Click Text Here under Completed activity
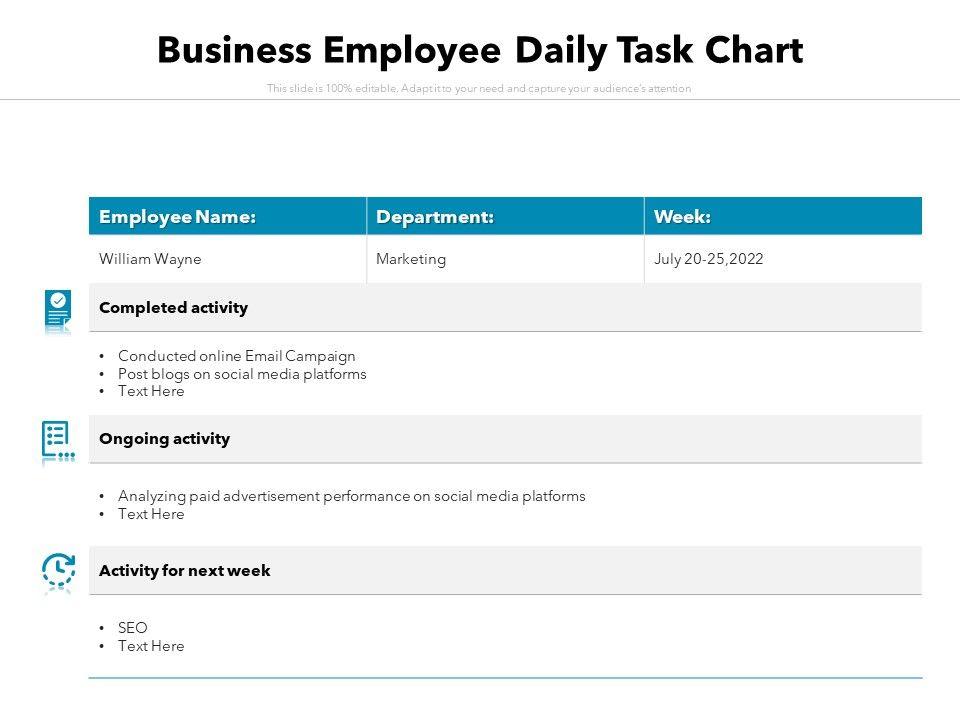The width and height of the screenshot is (960, 720). 151,392
